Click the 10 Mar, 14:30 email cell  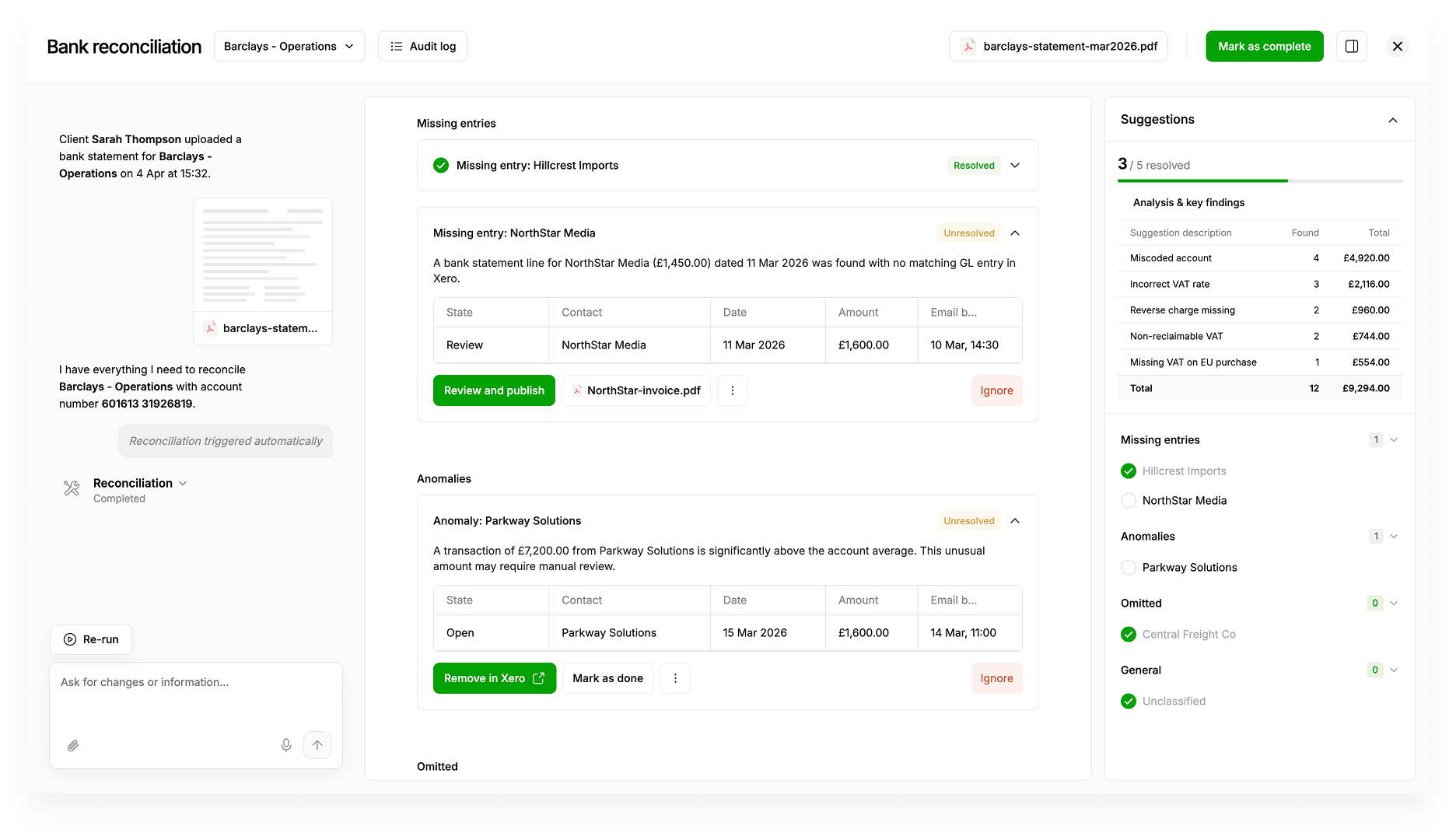tap(970, 345)
